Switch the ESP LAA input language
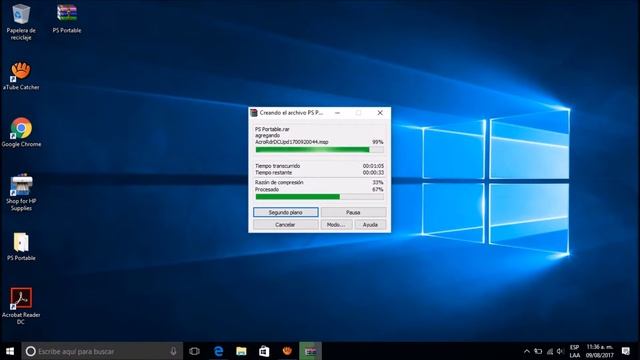640x360 pixels. (x=575, y=351)
